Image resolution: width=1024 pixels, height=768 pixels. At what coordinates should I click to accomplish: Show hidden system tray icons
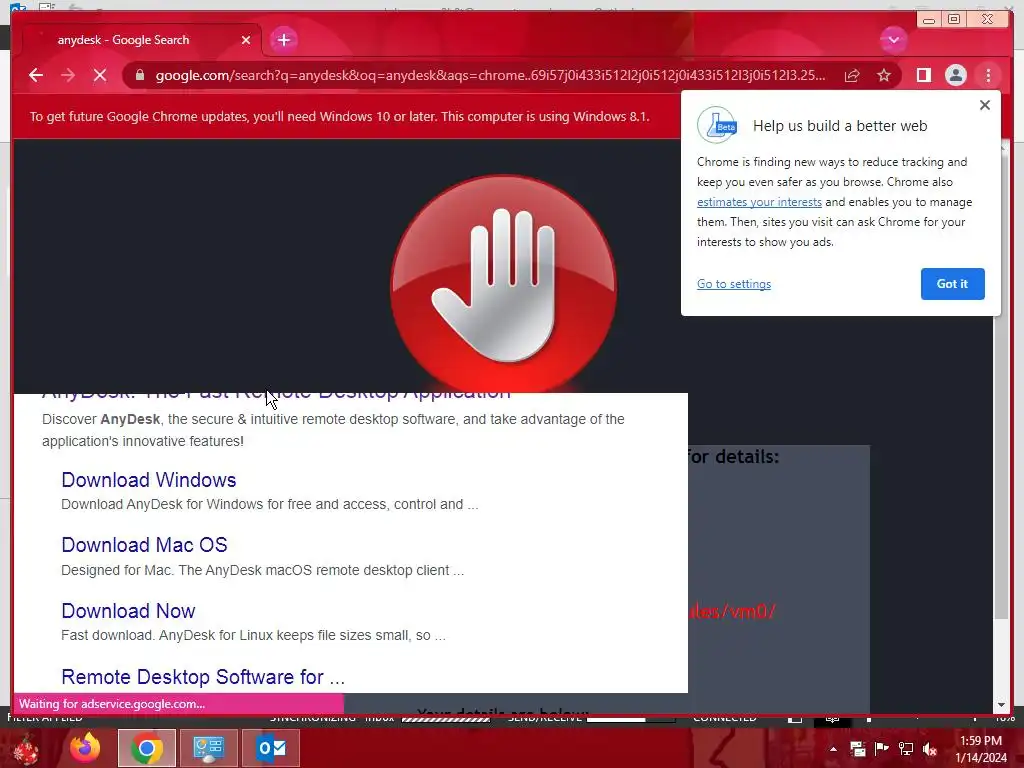(833, 749)
